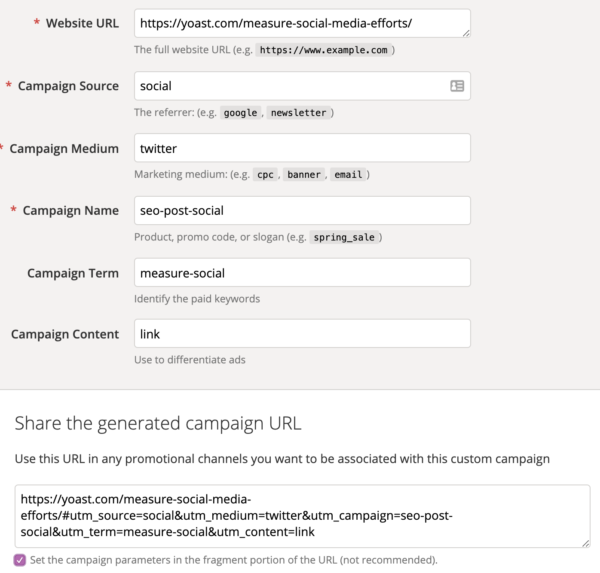Click the Campaign Term label
Viewport: 600px width, 573px height.
click(x=73, y=272)
